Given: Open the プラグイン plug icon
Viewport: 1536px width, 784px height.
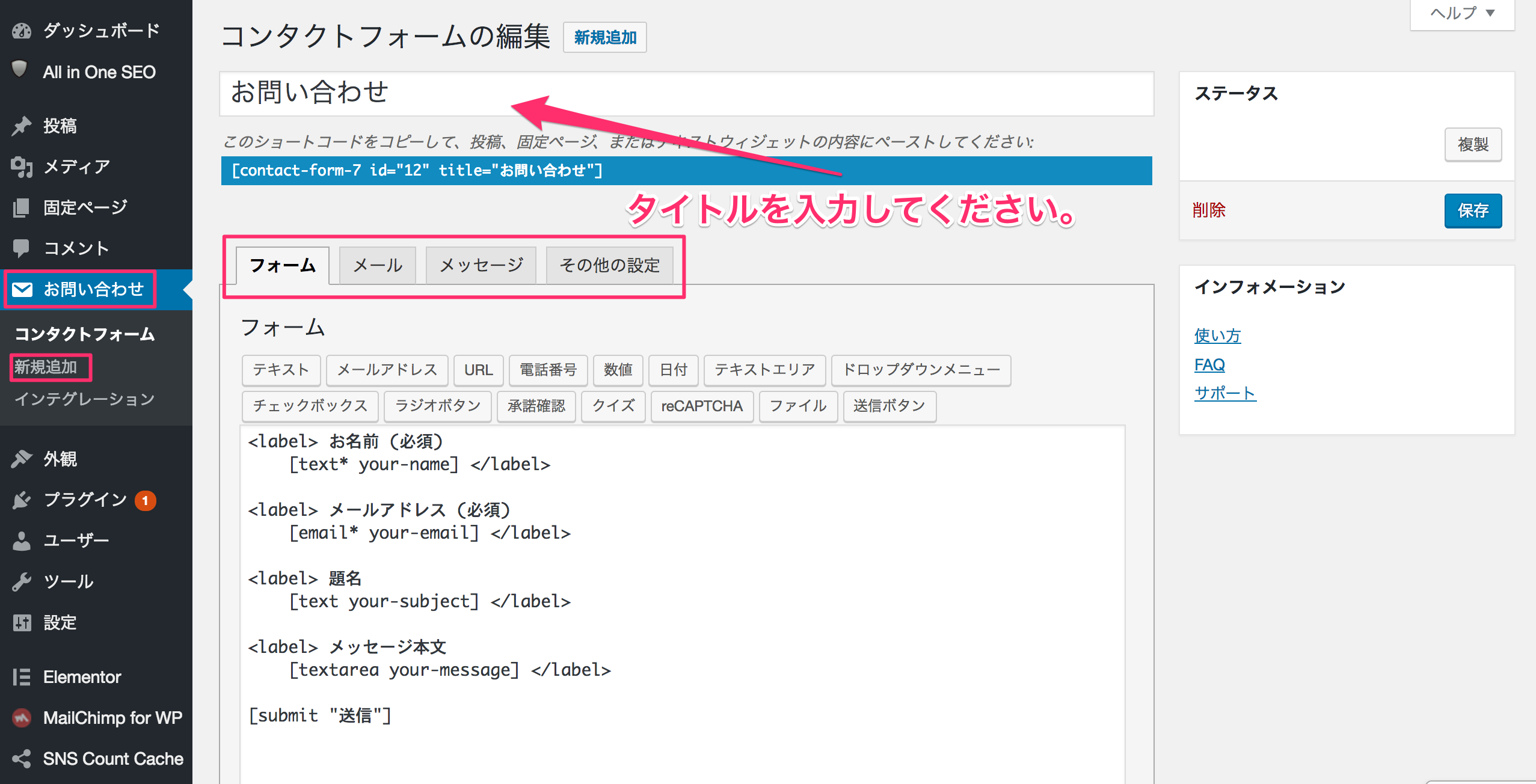Looking at the screenshot, I should tap(22, 500).
